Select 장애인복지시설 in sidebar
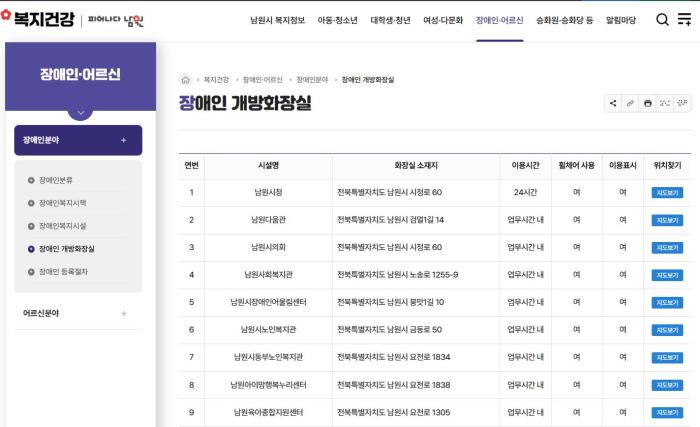This screenshot has width=700, height=427. click(62, 226)
